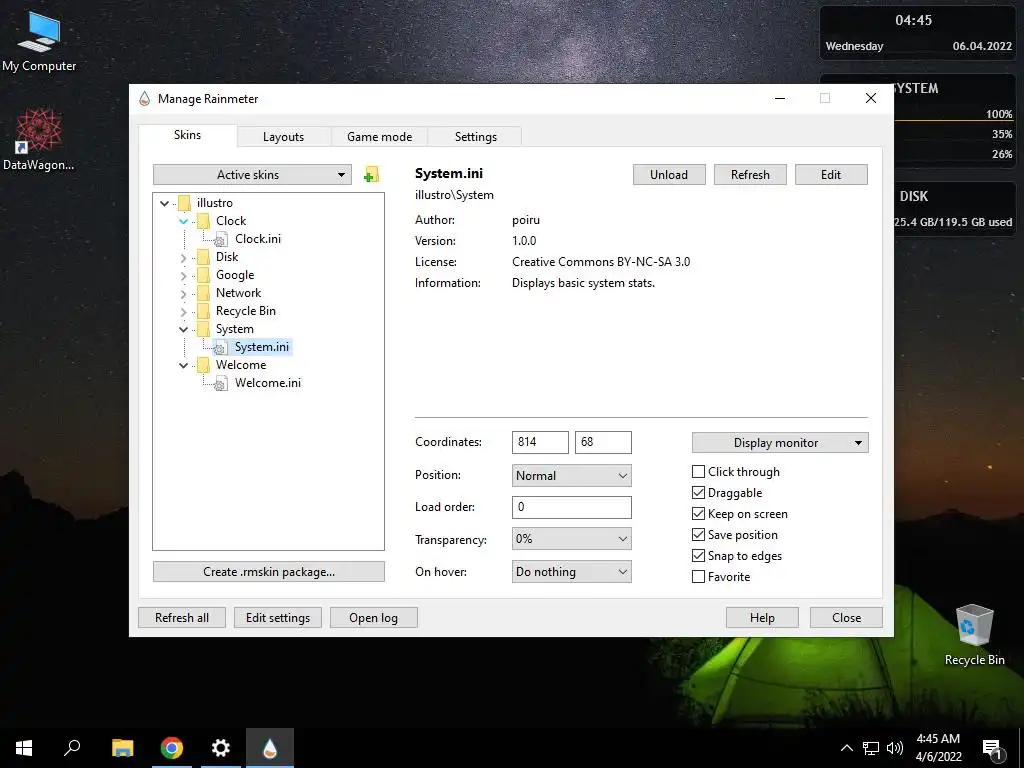The image size is (1024, 768).
Task: Open On hover combo box
Action: 571,571
